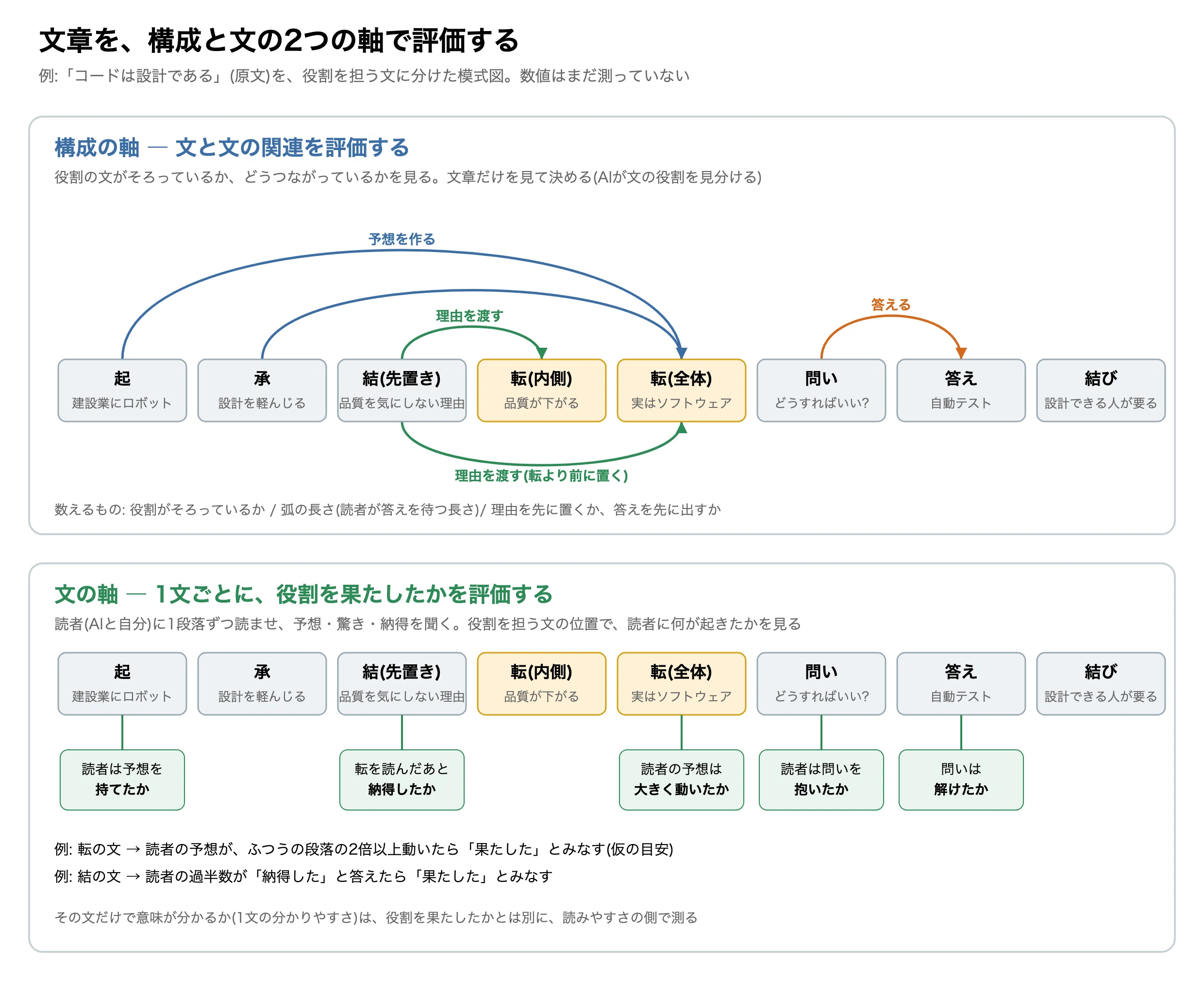
Task: Click the main title 文章を、構成と文の2つの軸で評価する
Action: click(x=279, y=41)
